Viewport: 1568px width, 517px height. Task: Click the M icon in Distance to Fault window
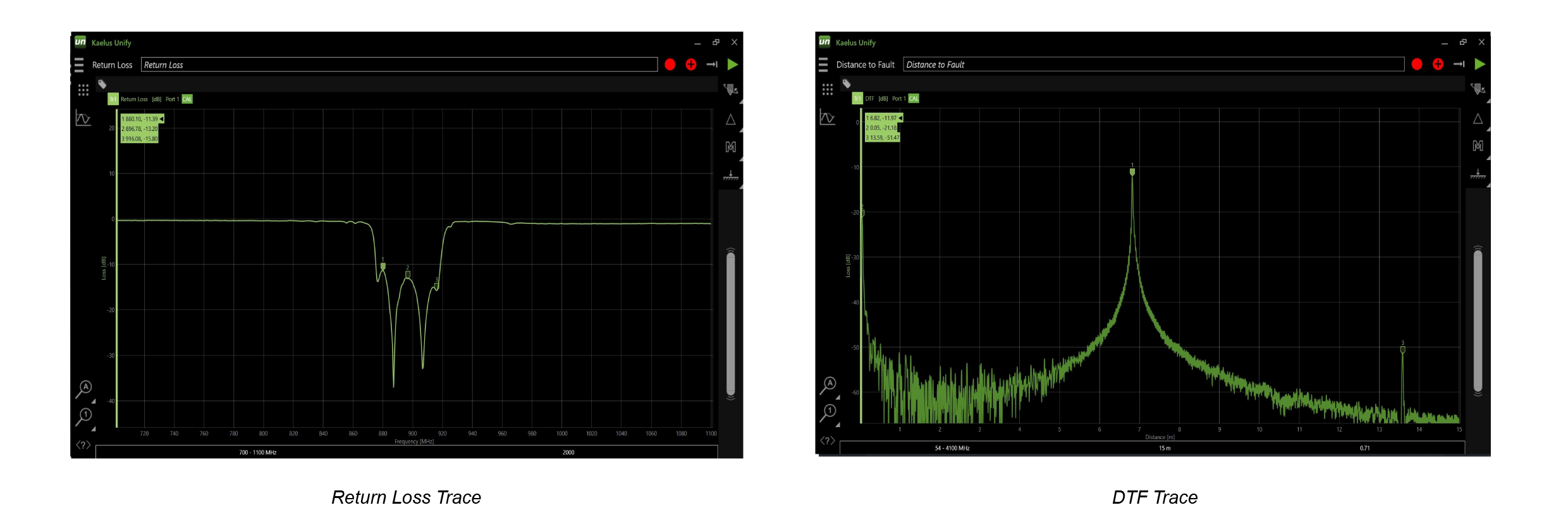click(x=1478, y=146)
